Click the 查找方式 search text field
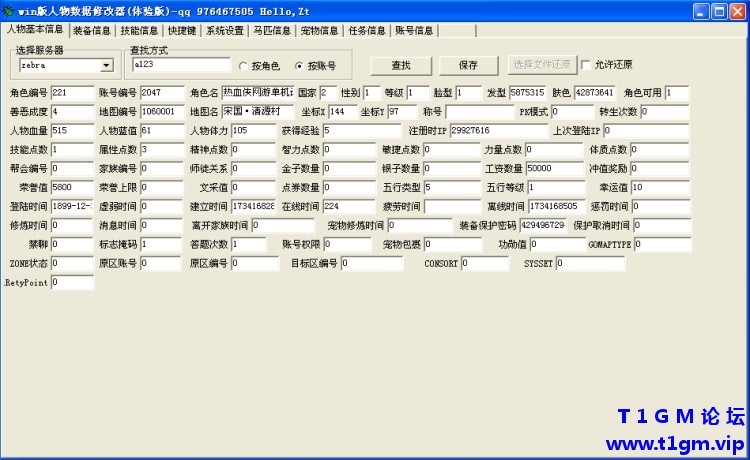Screen dimensions: 750x460 [x=181, y=65]
